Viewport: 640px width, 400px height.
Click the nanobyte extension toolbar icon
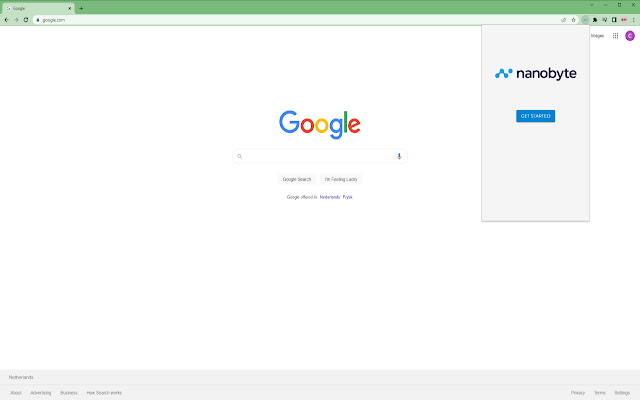click(x=585, y=20)
